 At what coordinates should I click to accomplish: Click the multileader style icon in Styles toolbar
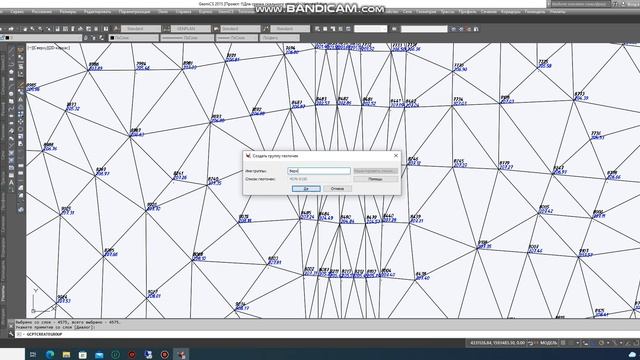[265, 29]
